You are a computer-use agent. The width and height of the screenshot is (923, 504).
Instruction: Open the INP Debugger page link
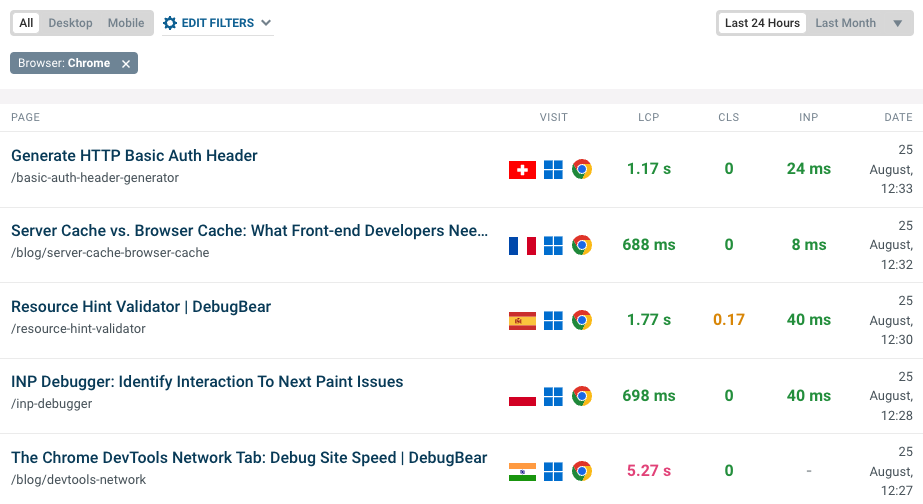[207, 382]
